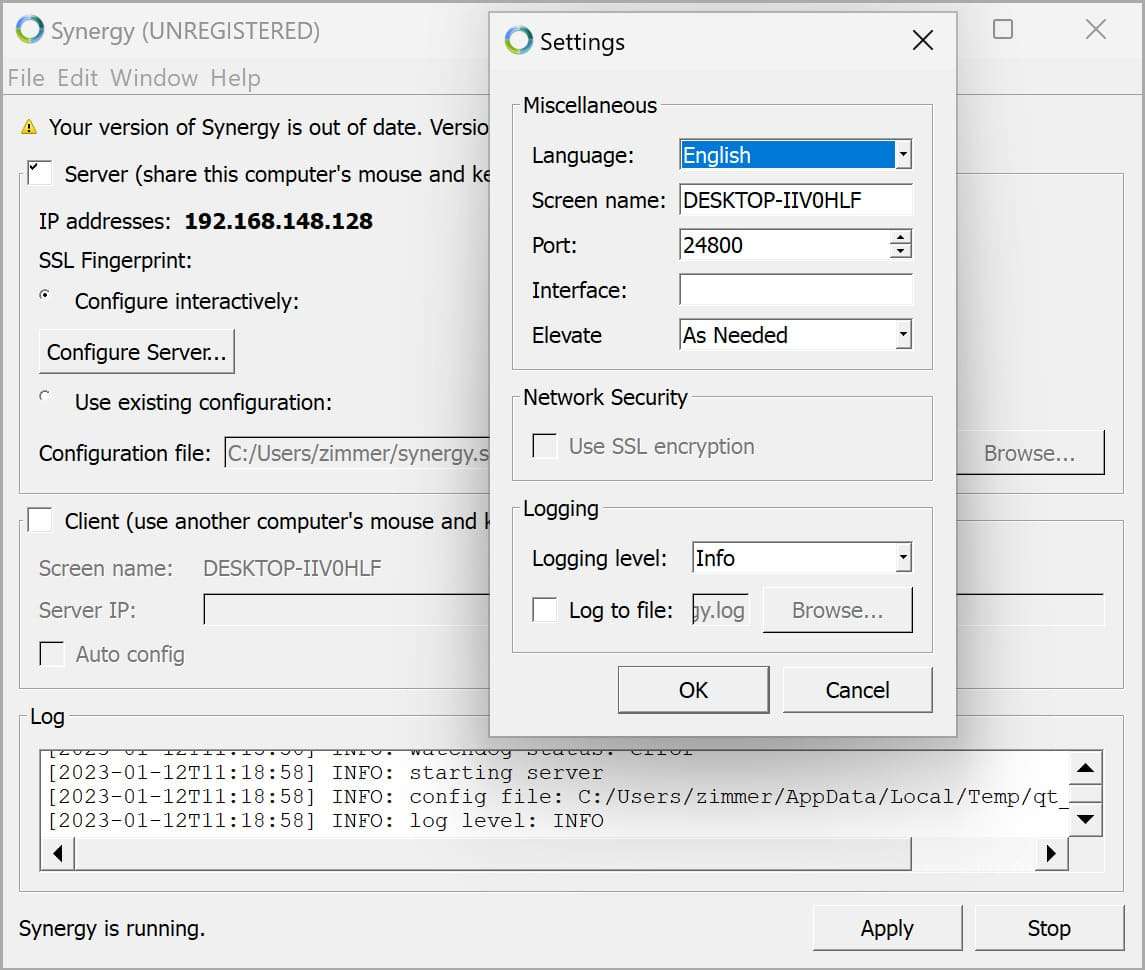
Task: Open the Help menu
Action: (235, 77)
